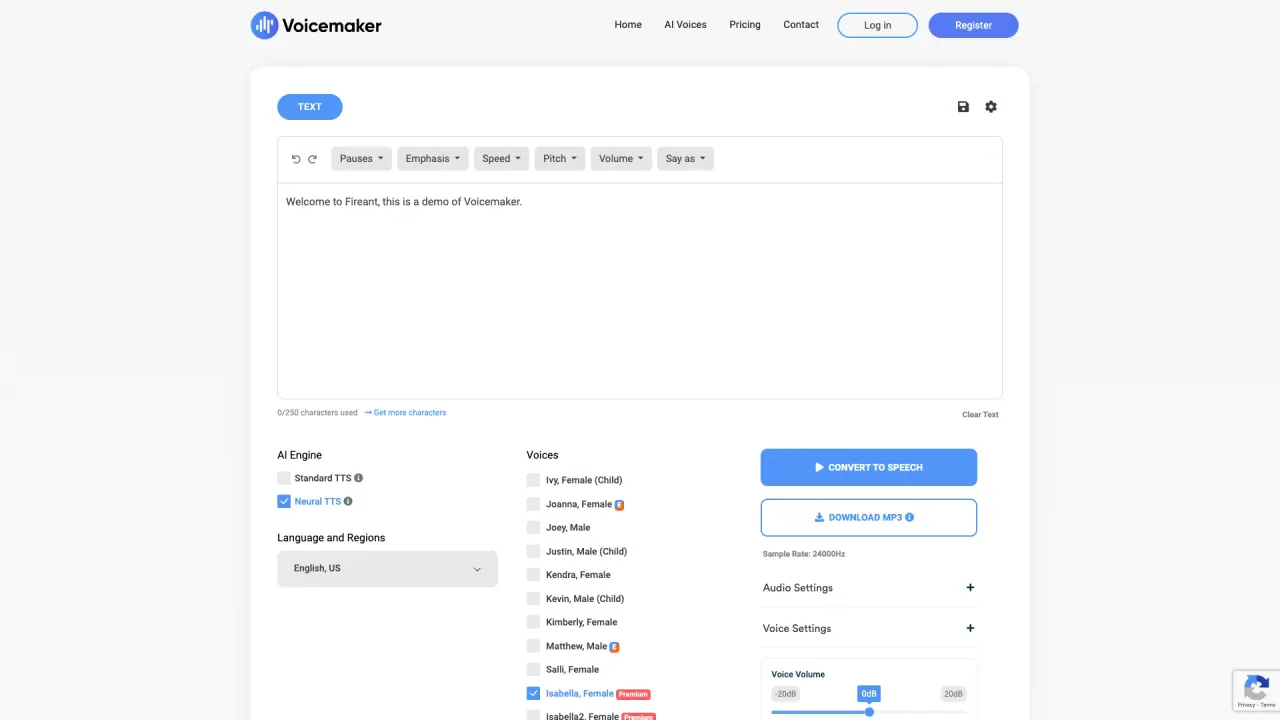This screenshot has height=720, width=1280.
Task: Click the Register button
Action: coord(973,25)
